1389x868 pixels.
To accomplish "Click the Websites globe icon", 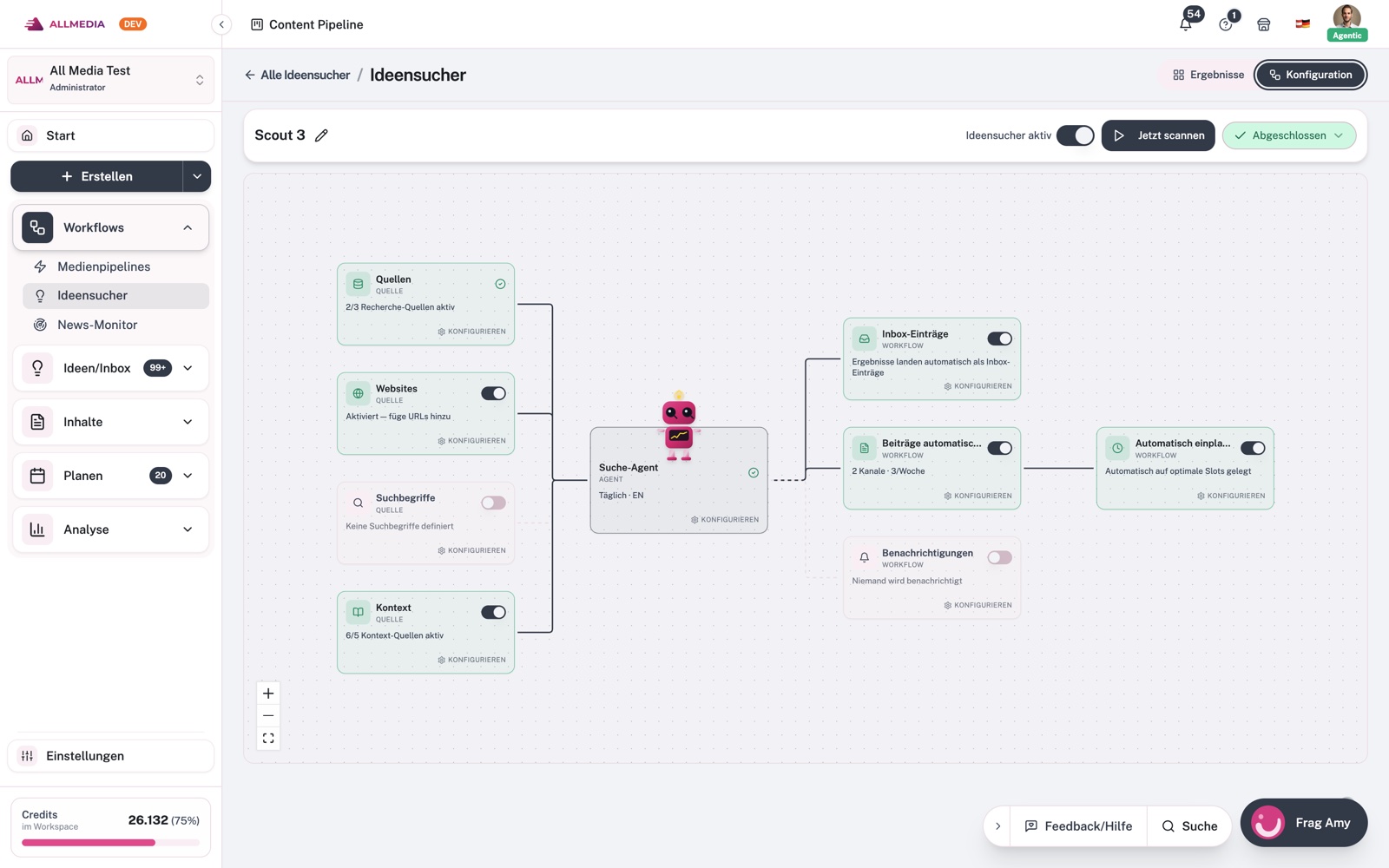I will click(x=358, y=393).
